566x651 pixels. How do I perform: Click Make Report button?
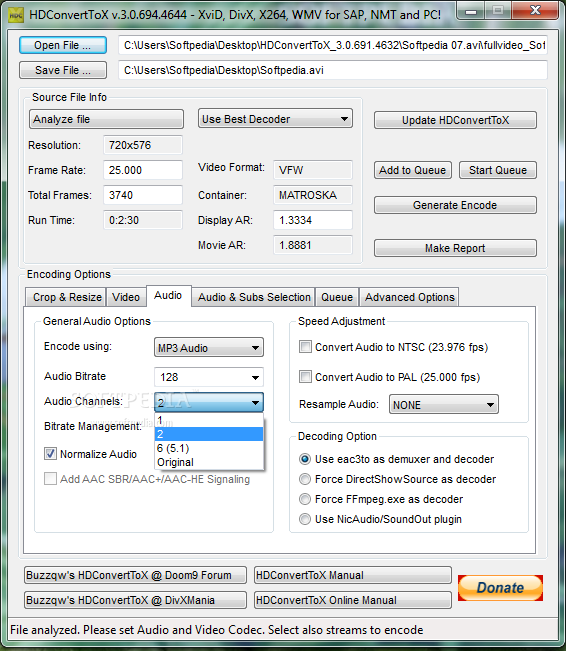[455, 248]
